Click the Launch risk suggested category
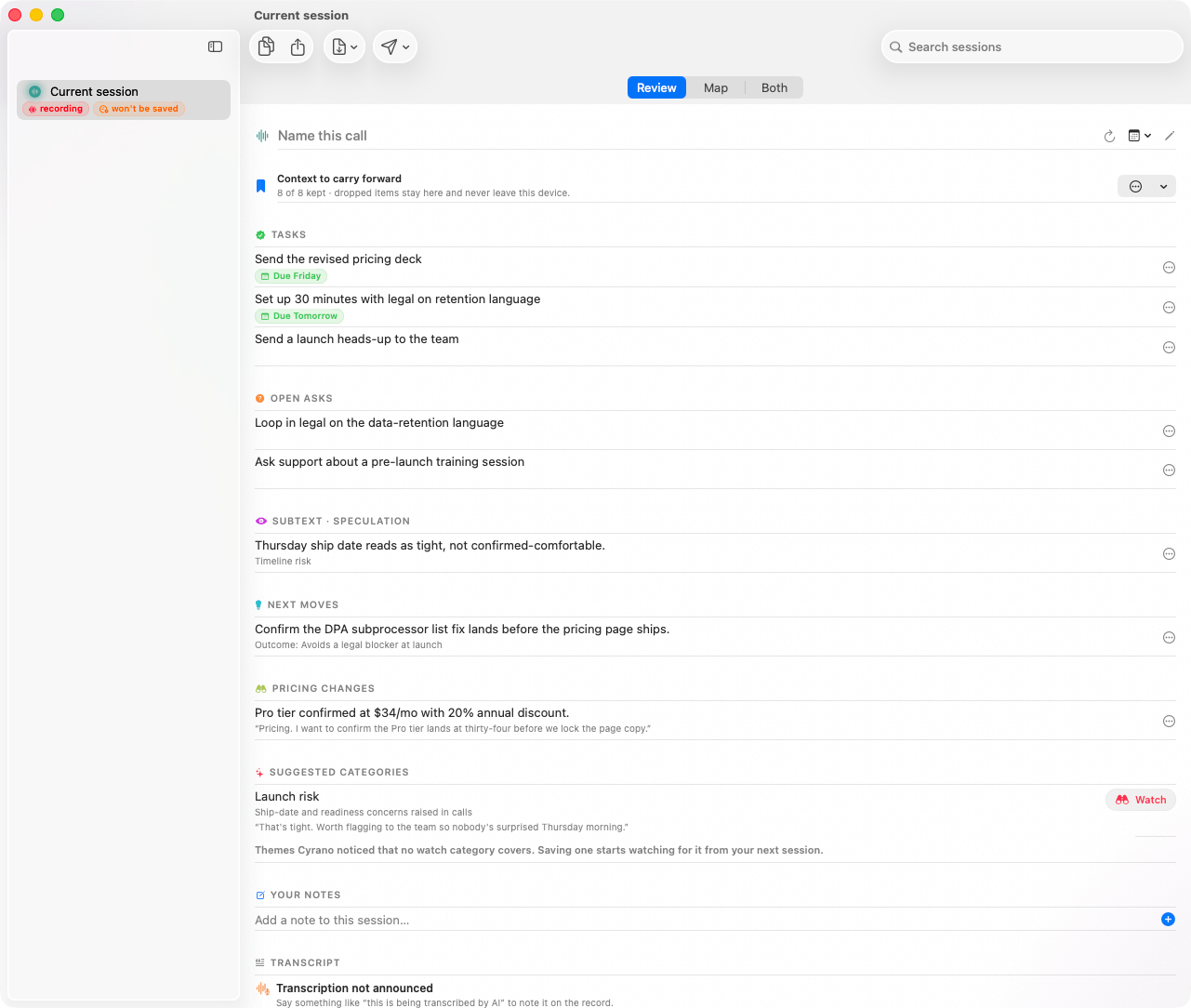1191x1008 pixels. (286, 797)
